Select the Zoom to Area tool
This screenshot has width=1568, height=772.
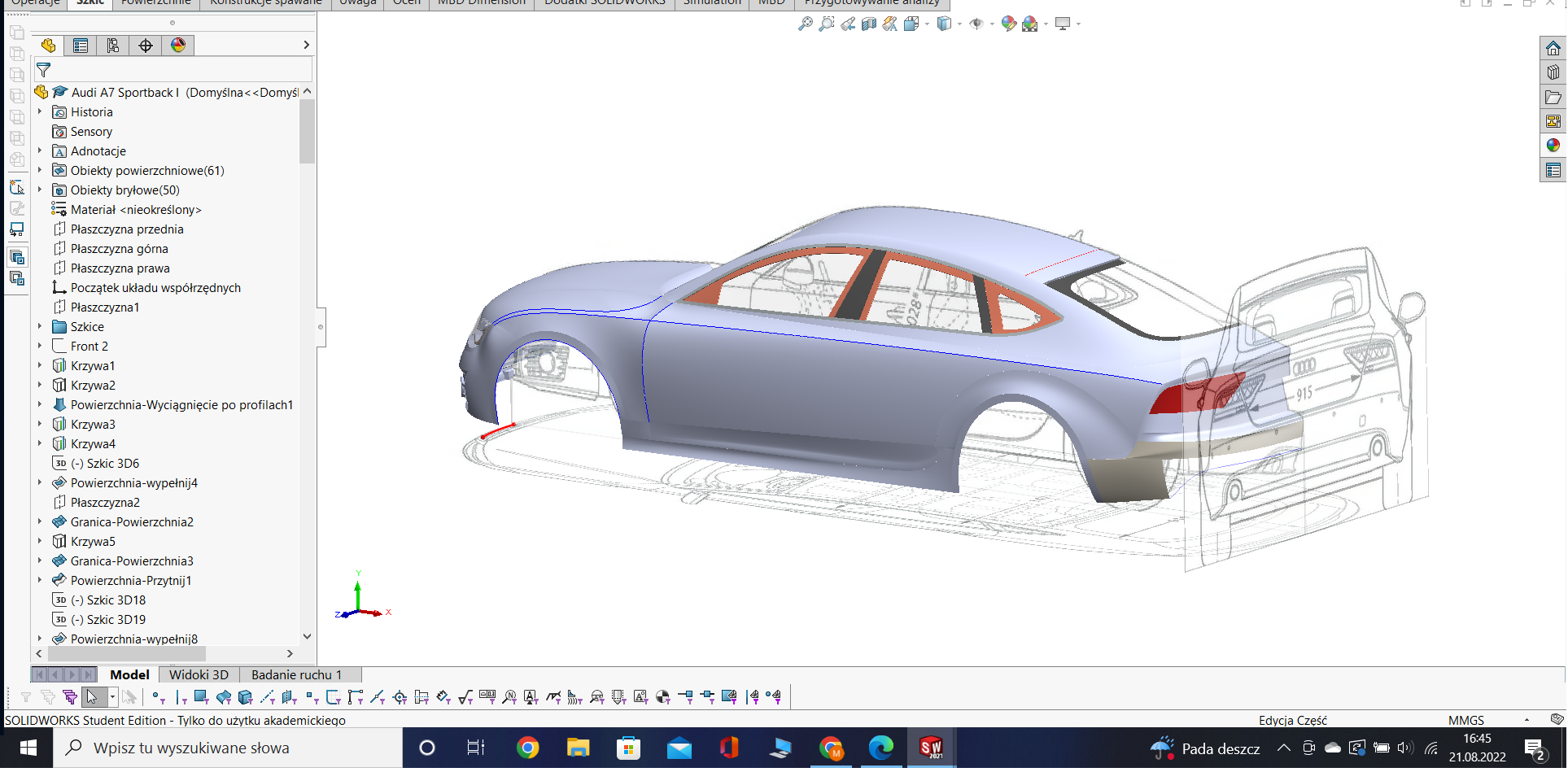tap(826, 24)
